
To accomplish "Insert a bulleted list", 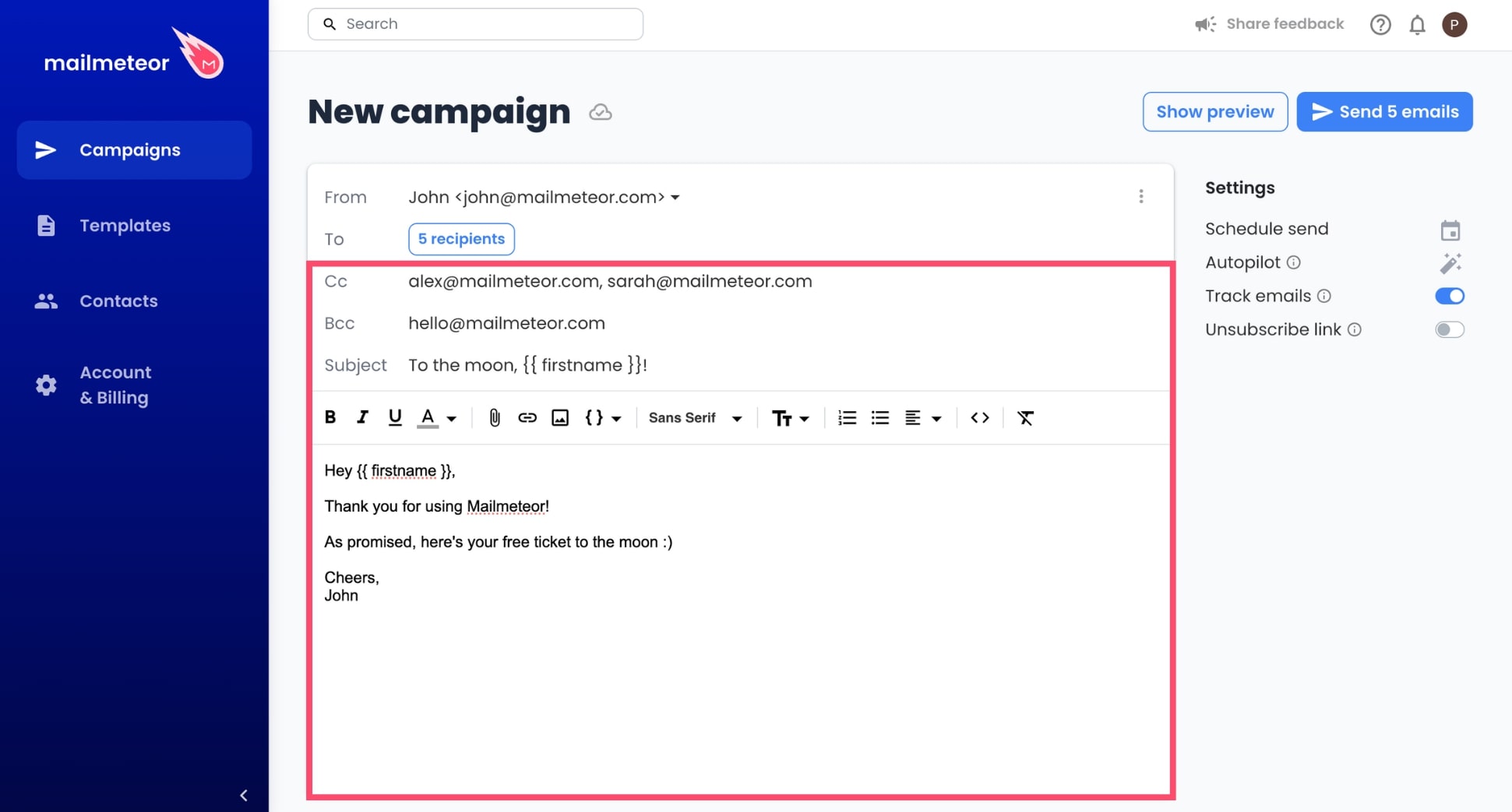I will coord(880,418).
